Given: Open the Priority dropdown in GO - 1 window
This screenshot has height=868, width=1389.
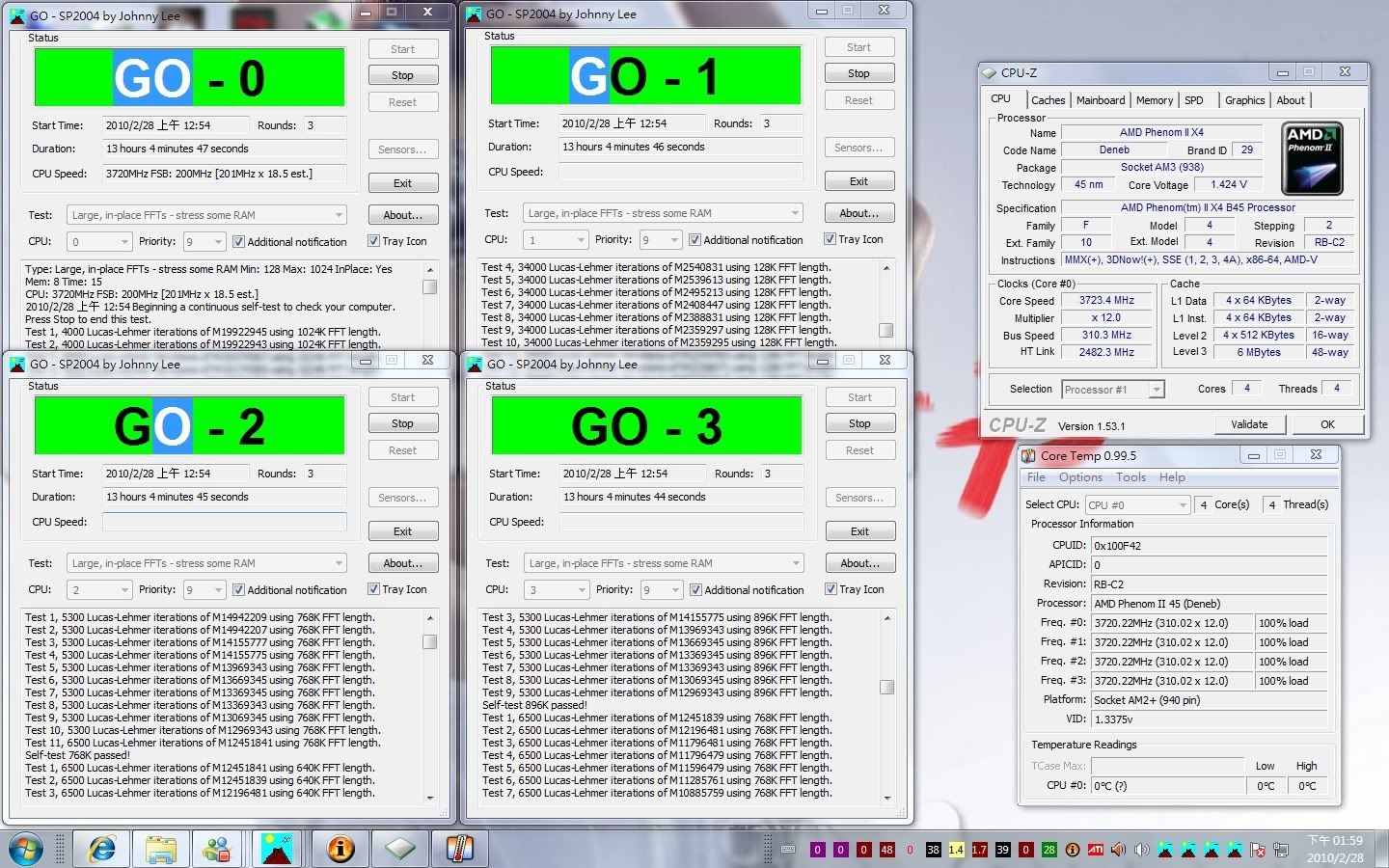Looking at the screenshot, I should 660,240.
